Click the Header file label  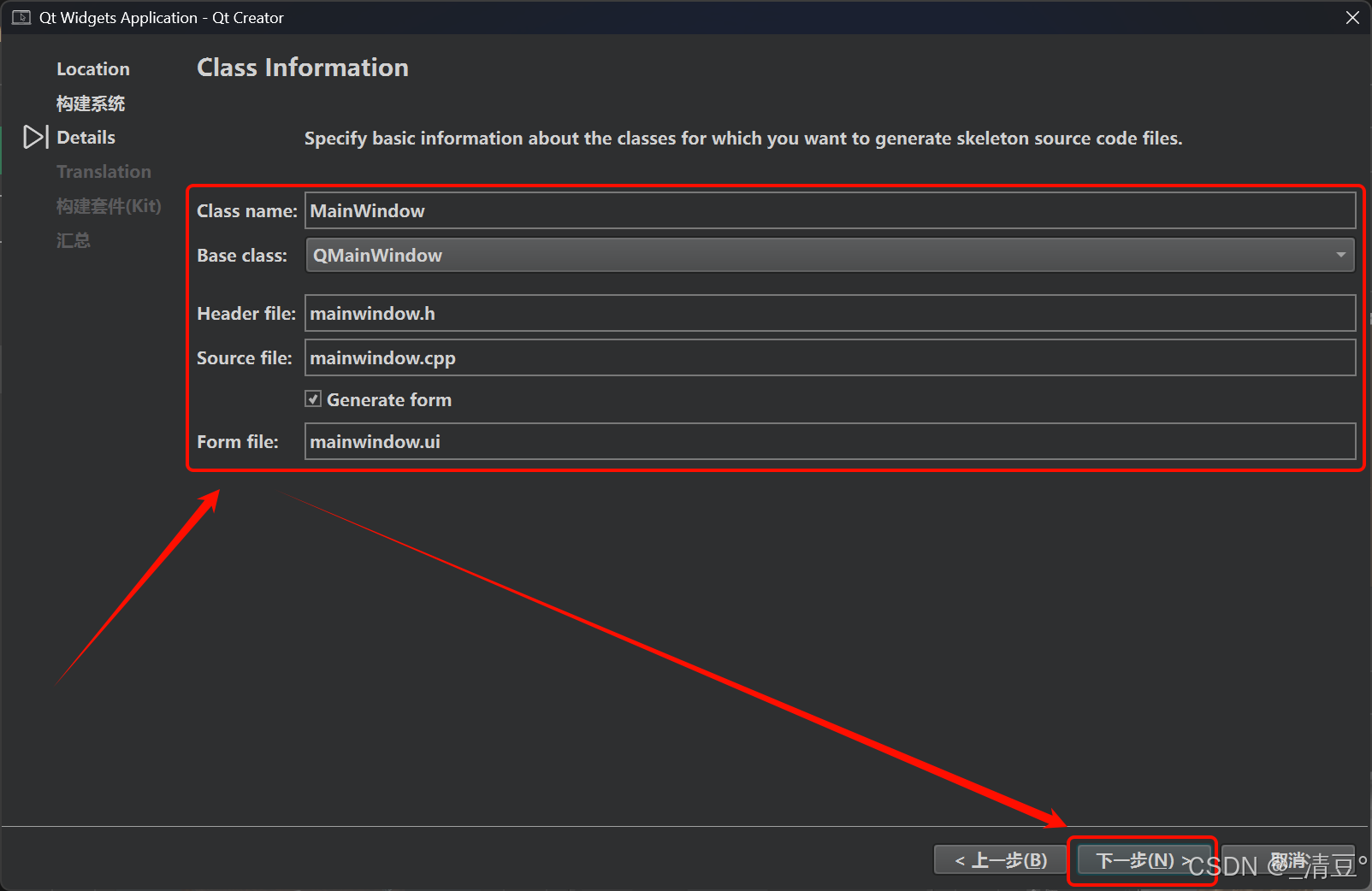[x=246, y=313]
